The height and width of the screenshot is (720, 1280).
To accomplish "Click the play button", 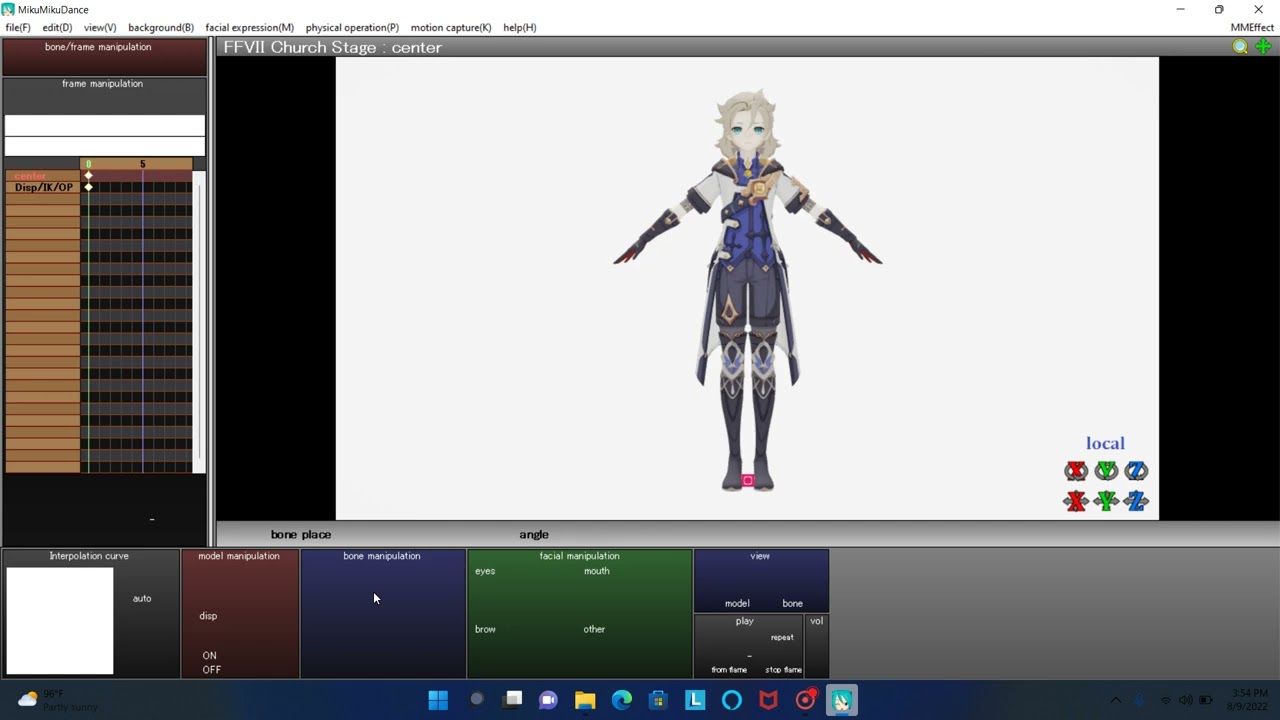I will pos(745,621).
